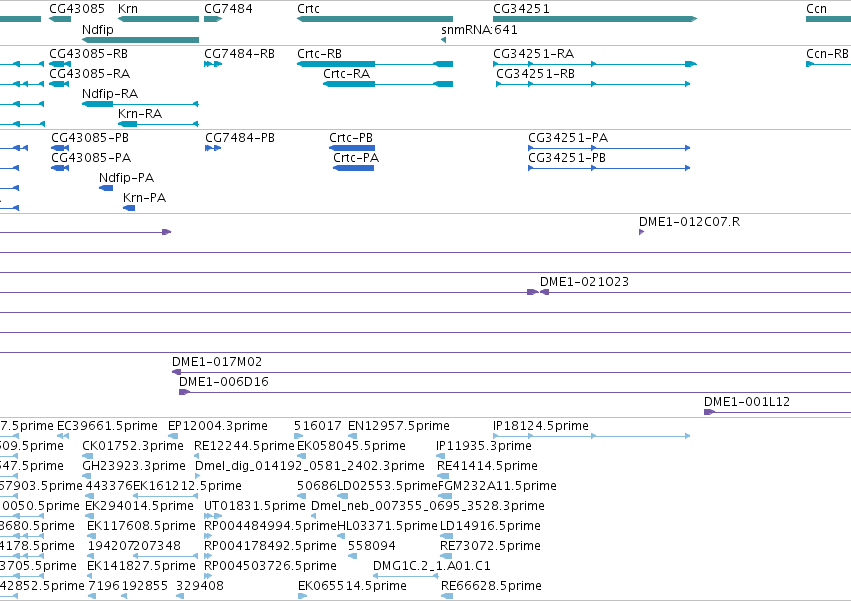Viewport: 851px width, 601px height.
Task: Select EST FGM232A11.5prime label
Action: (497, 486)
